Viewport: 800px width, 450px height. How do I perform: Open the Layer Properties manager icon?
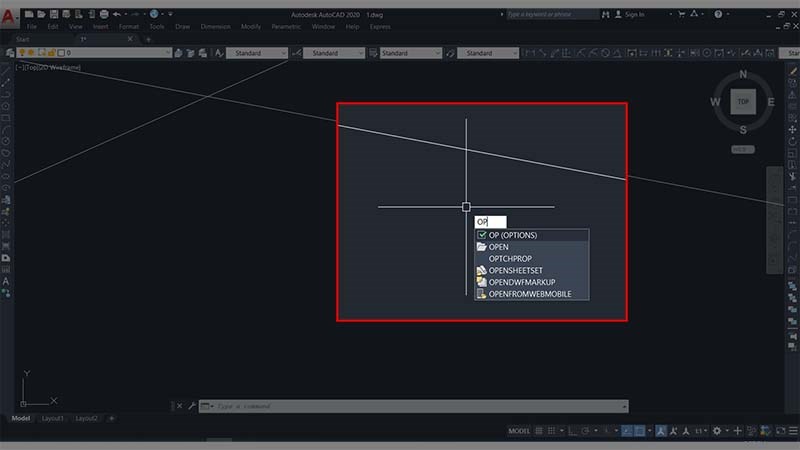pyautogui.click(x=8, y=52)
